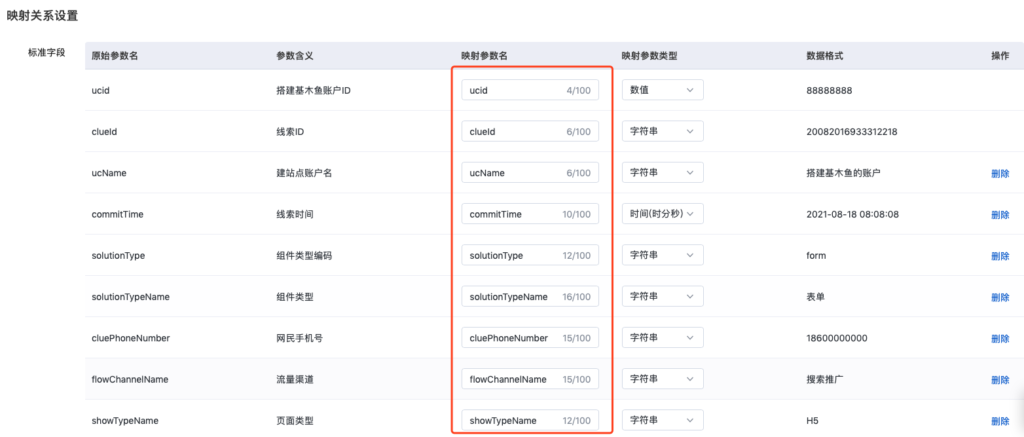Viewport: 1024px width, 437px height.
Task: Remove the flowChannelName row via 删除
Action: pos(999,380)
